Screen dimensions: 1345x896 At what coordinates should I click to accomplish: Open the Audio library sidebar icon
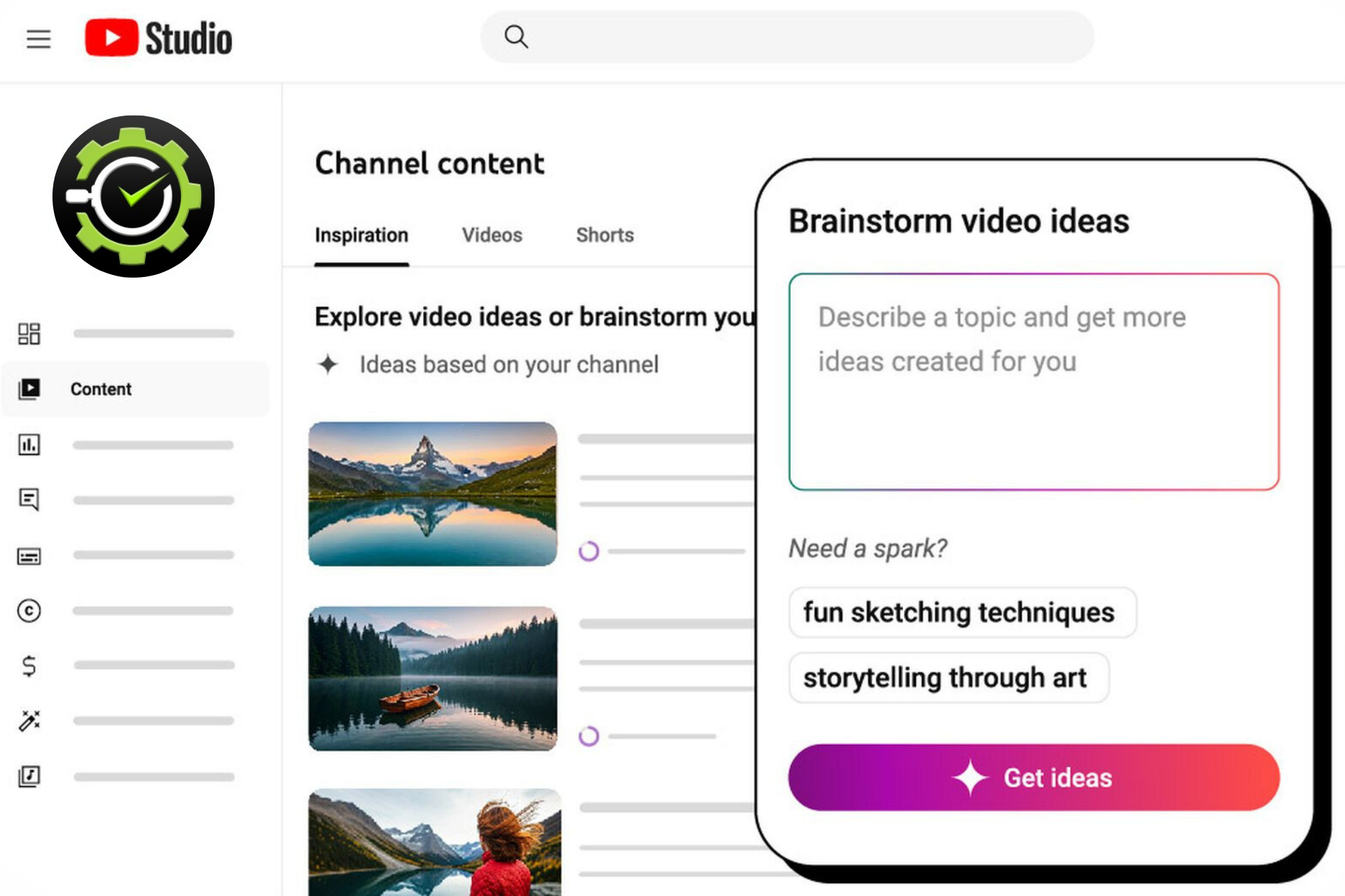click(x=29, y=776)
